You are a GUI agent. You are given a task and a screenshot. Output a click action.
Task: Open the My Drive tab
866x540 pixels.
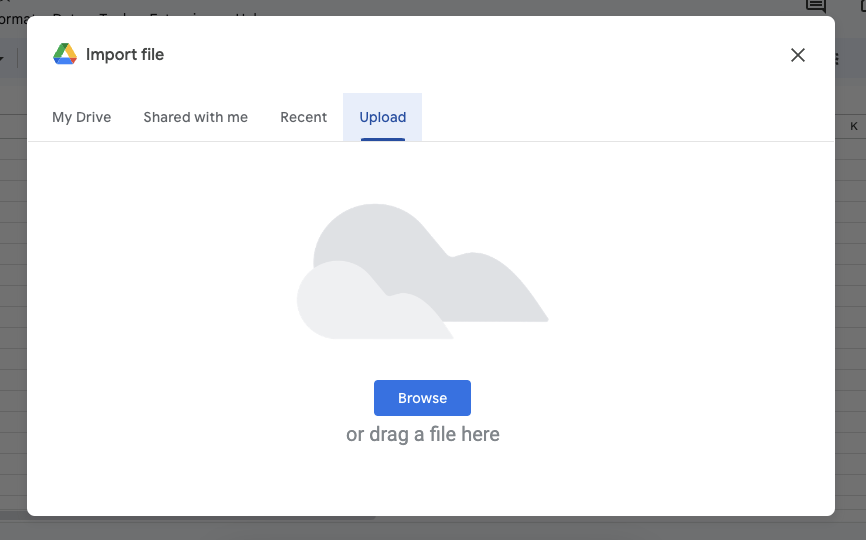click(x=82, y=117)
